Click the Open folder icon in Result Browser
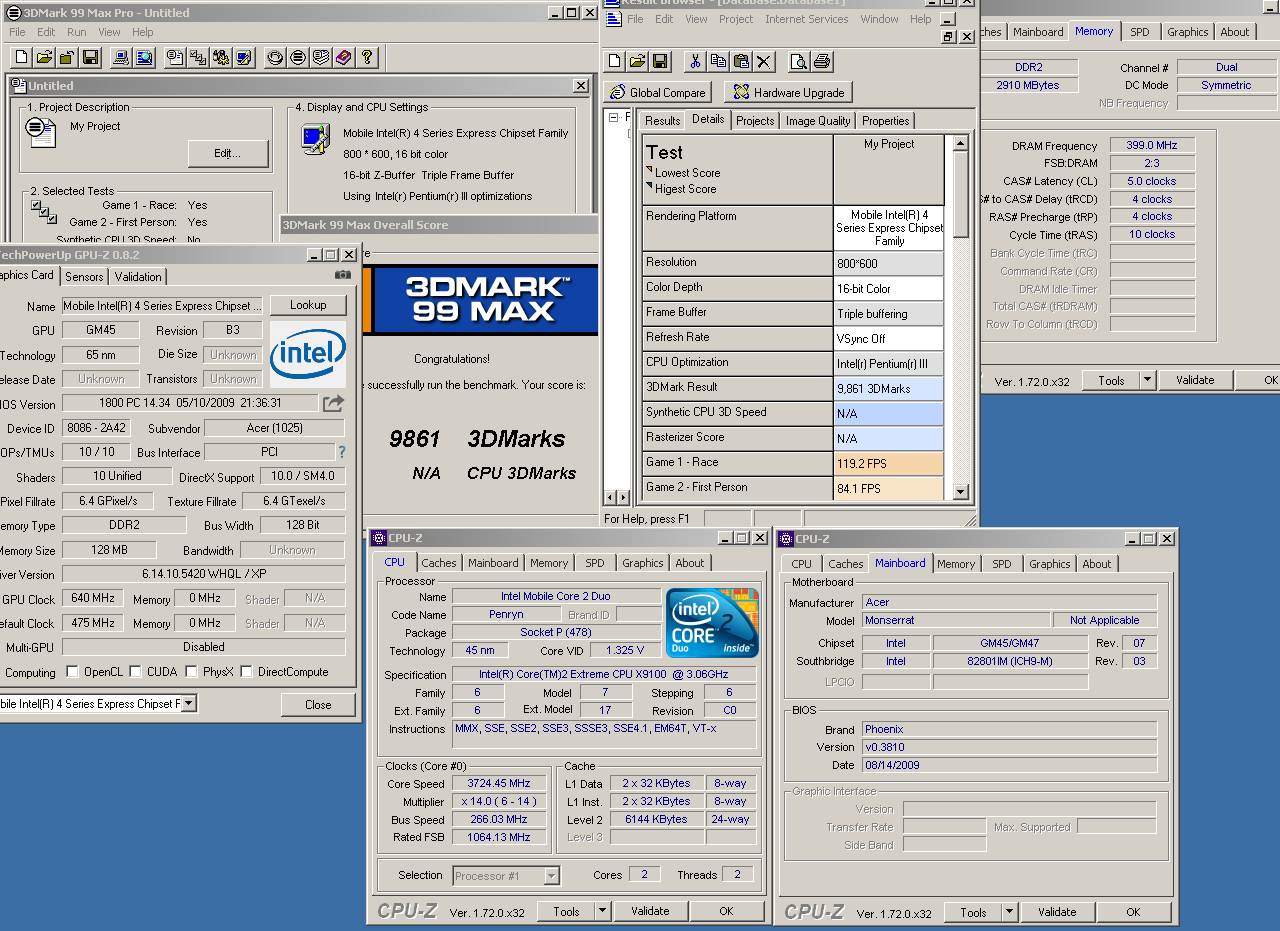1280x931 pixels. [x=638, y=62]
